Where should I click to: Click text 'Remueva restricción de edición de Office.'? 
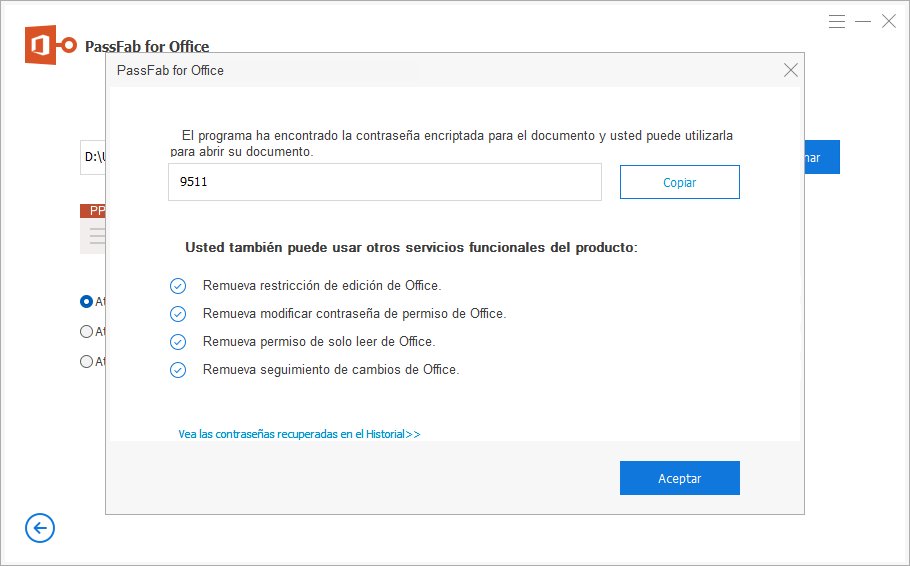point(322,286)
